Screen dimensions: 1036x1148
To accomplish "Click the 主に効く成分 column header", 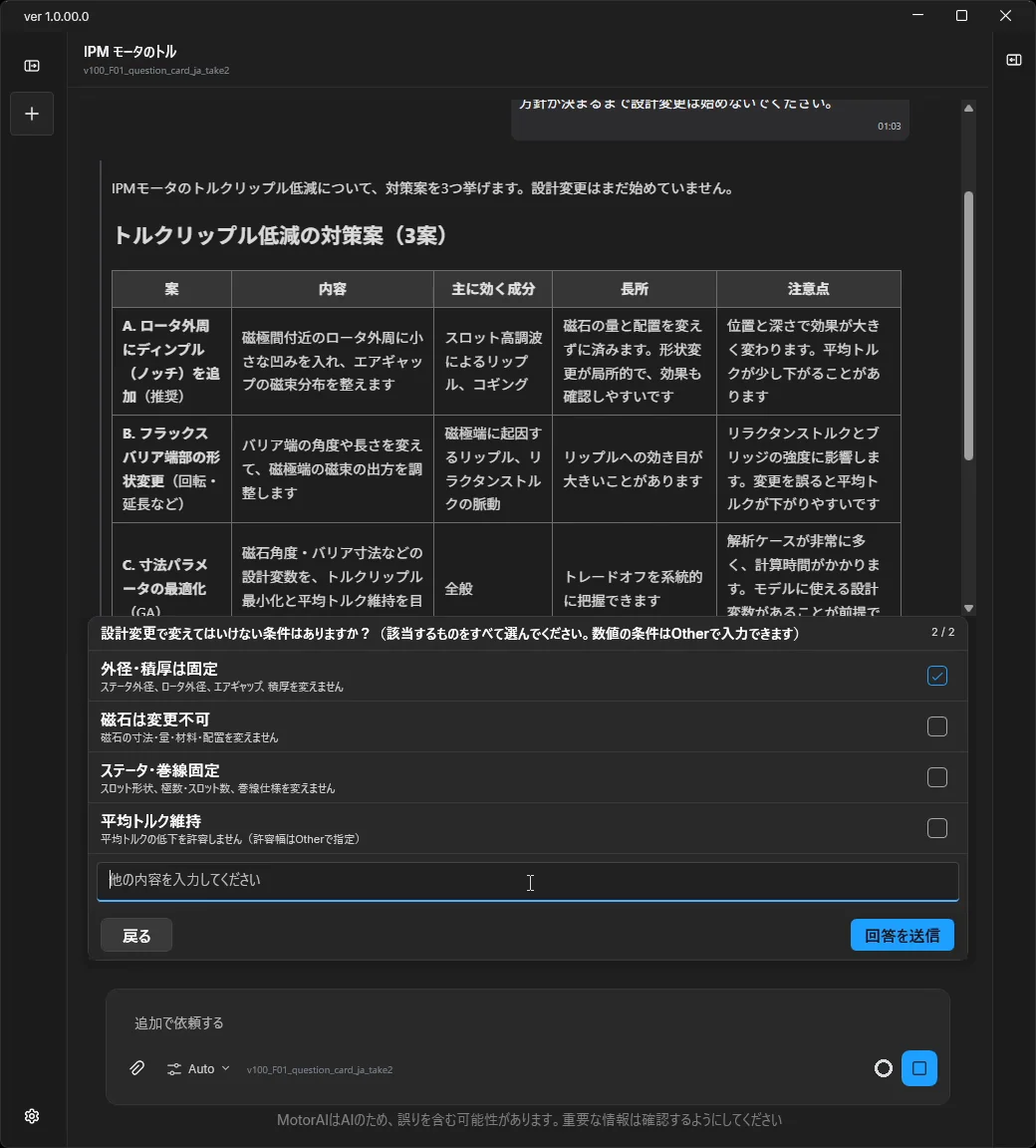I will coord(493,289).
